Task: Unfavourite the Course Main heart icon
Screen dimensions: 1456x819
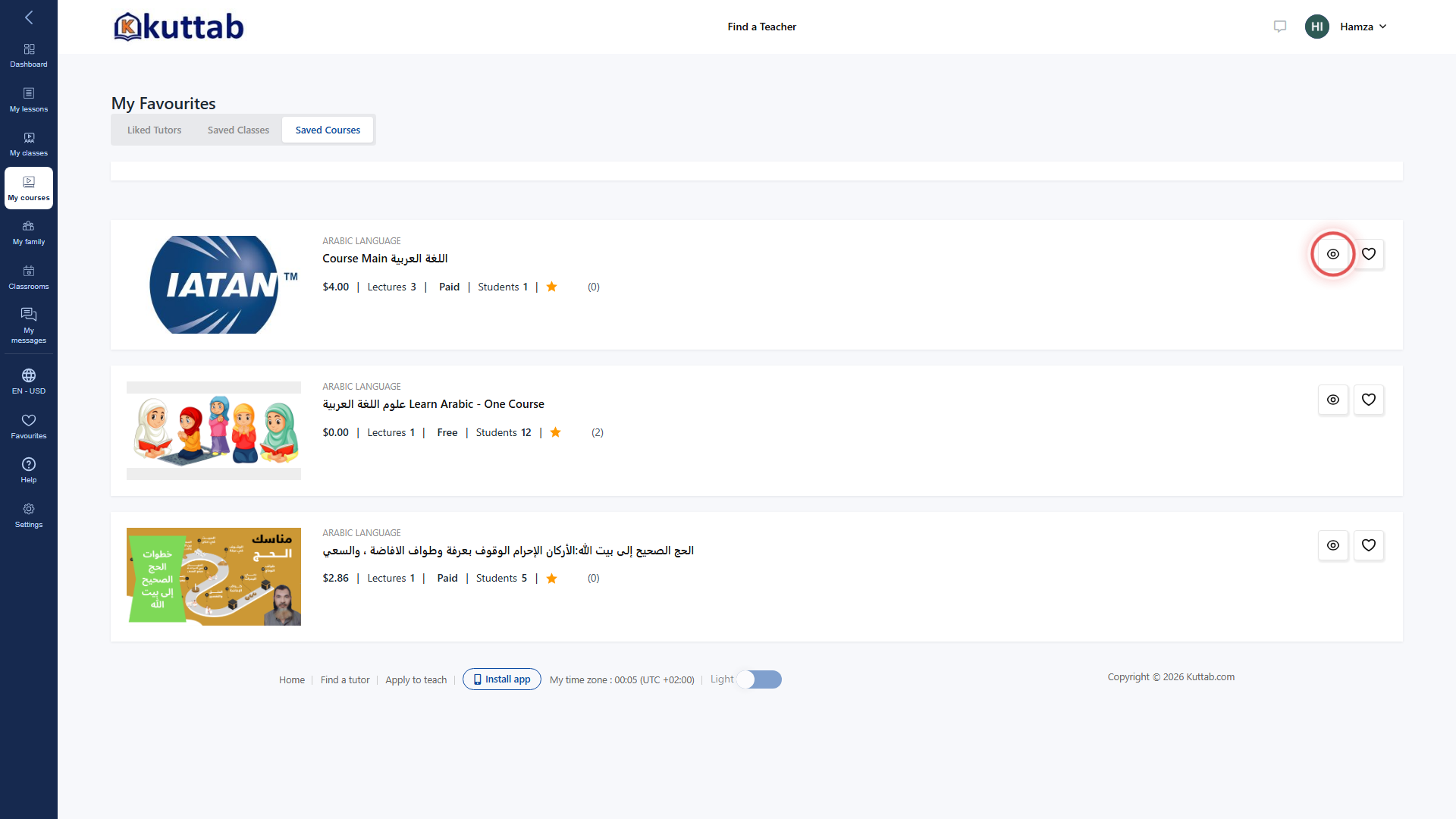Action: click(x=1369, y=254)
